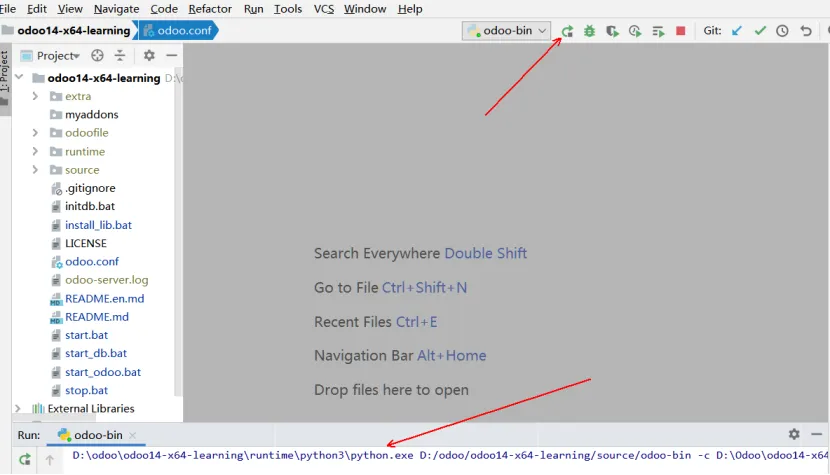Select README.en.md in tree

click(104, 299)
